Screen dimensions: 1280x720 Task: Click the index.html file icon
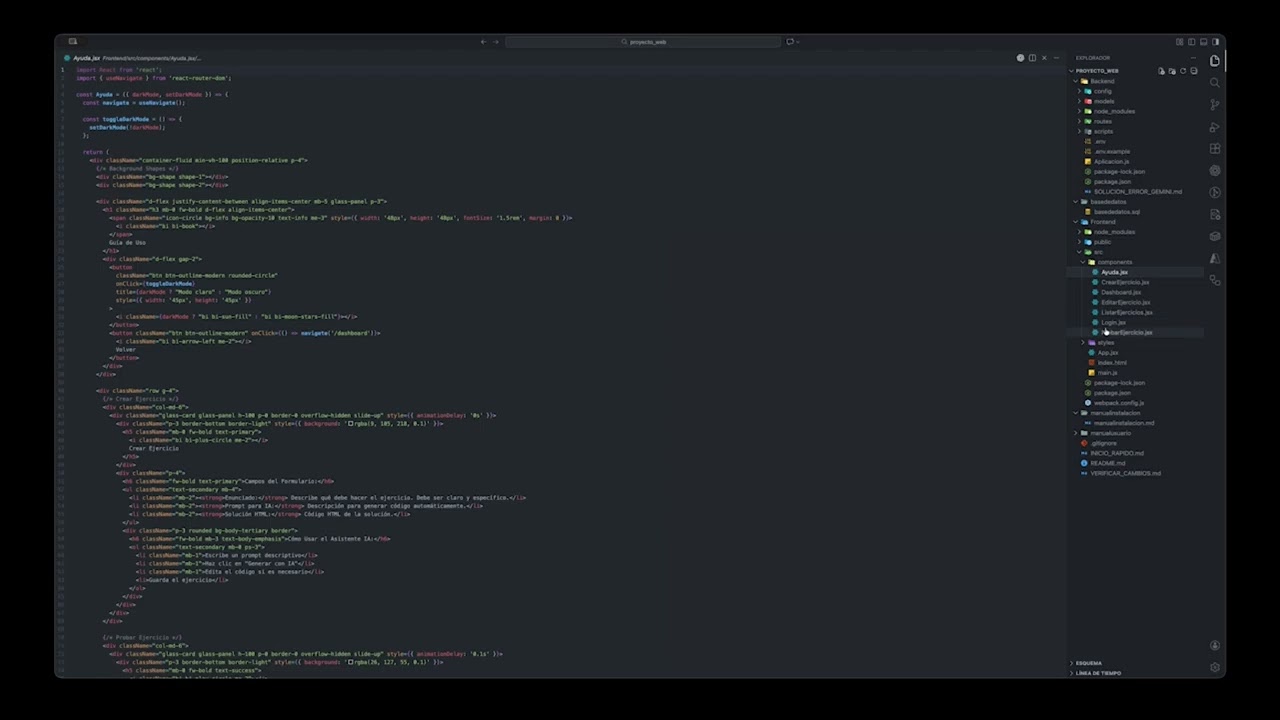tap(1092, 362)
